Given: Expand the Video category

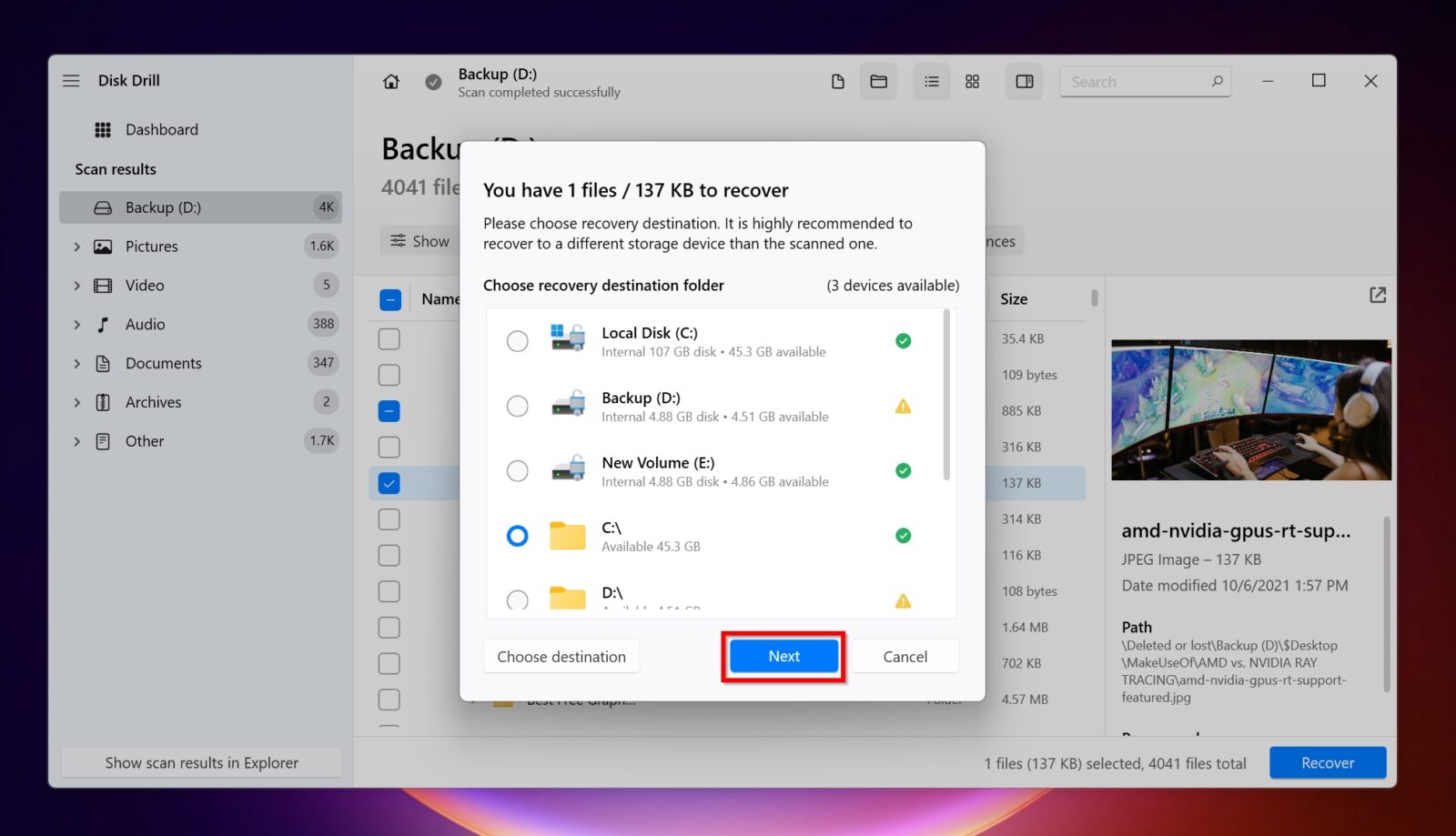Looking at the screenshot, I should [x=77, y=286].
